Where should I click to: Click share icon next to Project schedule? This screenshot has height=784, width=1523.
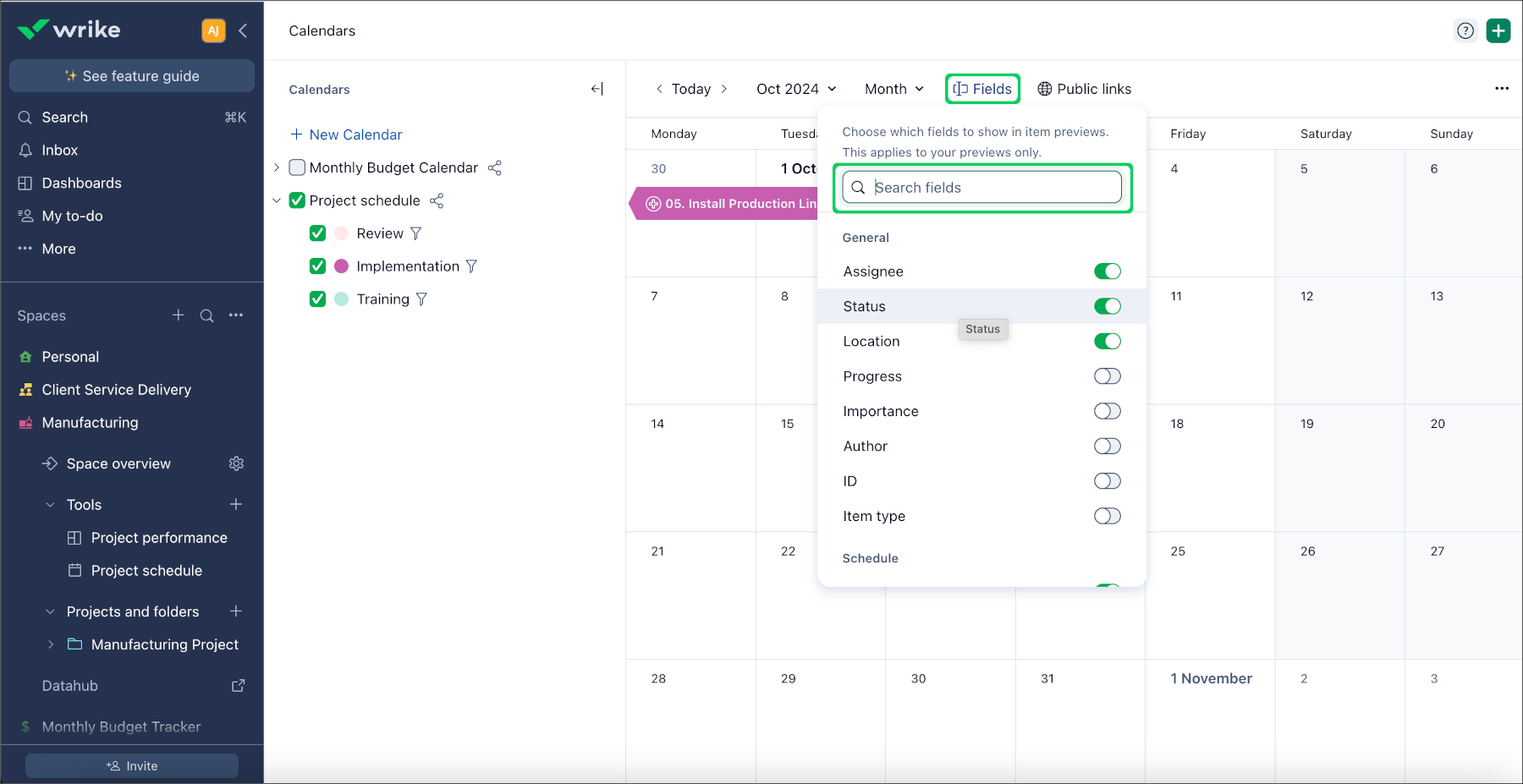click(437, 200)
